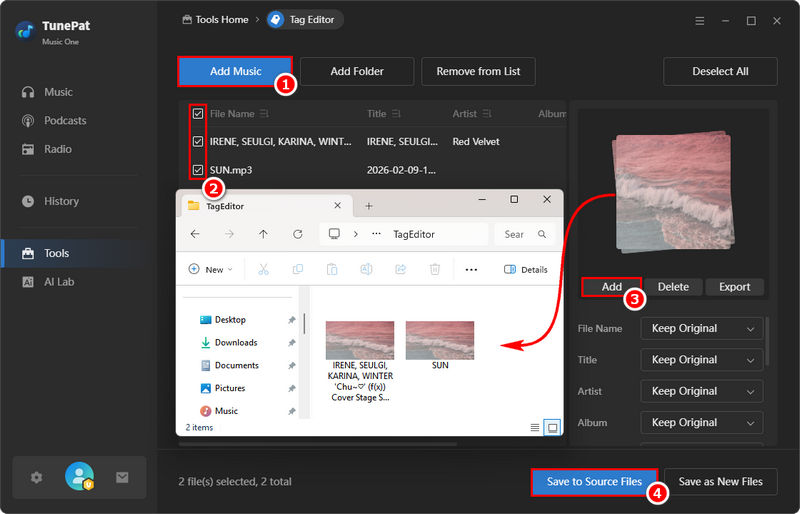Open settings gear icon in TunePat
The width and height of the screenshot is (800, 514).
click(x=36, y=477)
